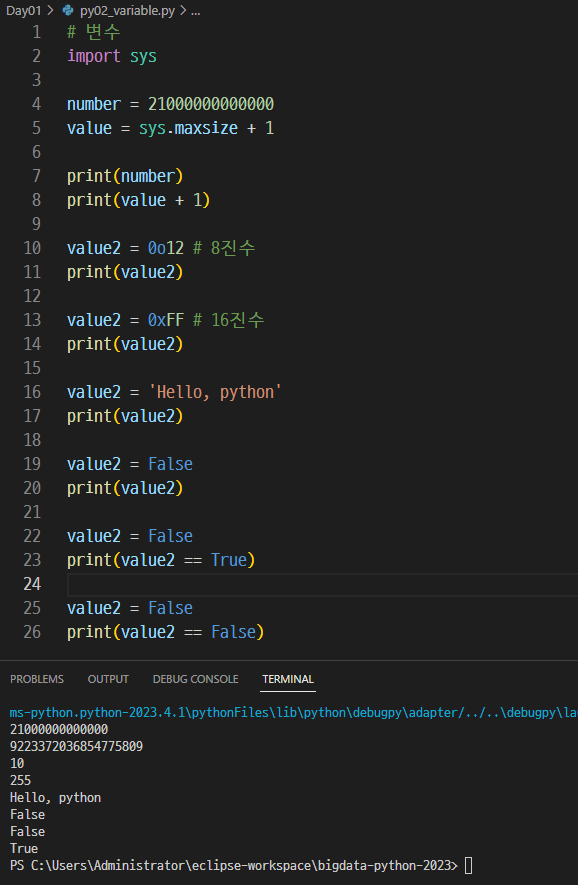Screen dimensions: 578x885
Task: Click the 0o12 octal literal
Action: 166,248
